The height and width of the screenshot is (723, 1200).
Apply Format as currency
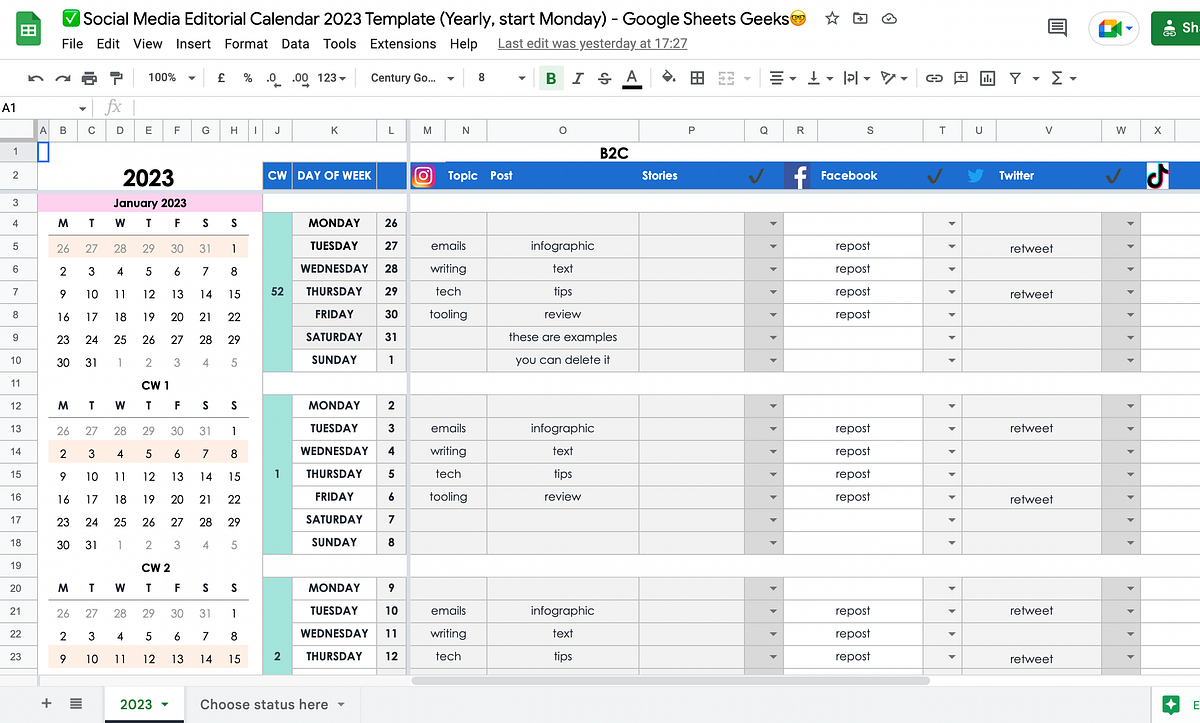coord(220,77)
